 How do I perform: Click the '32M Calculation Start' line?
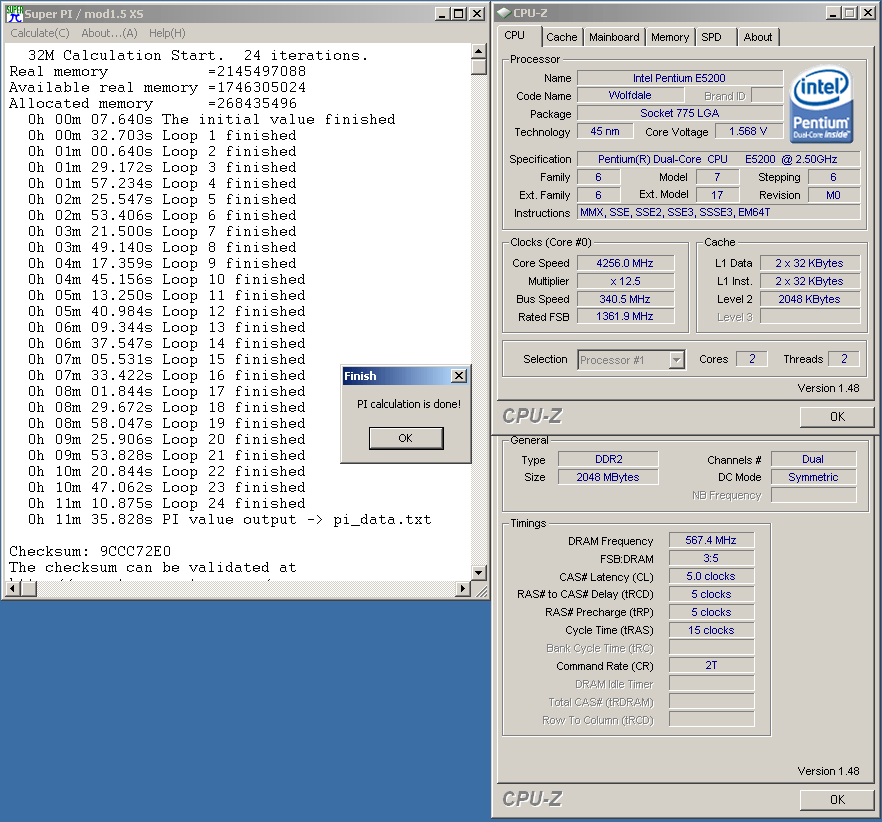tap(198, 56)
